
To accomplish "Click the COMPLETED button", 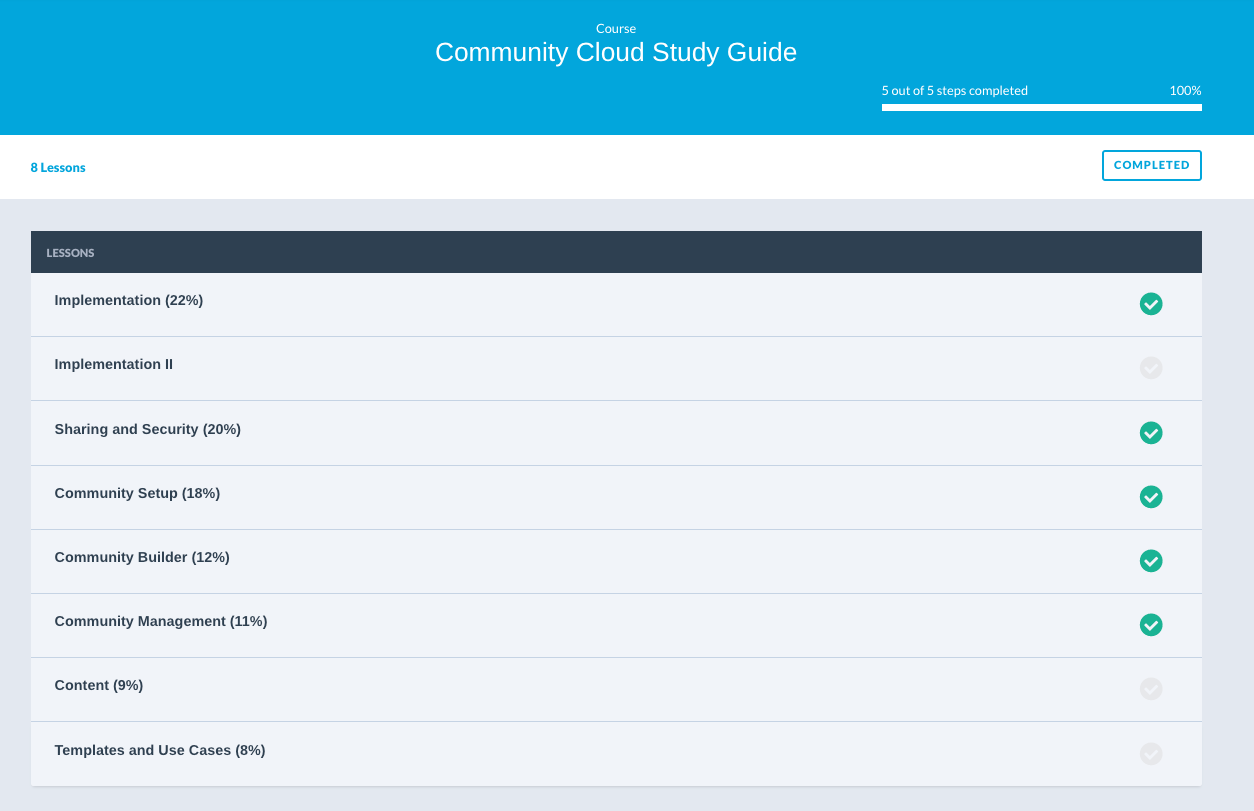I will point(1151,165).
